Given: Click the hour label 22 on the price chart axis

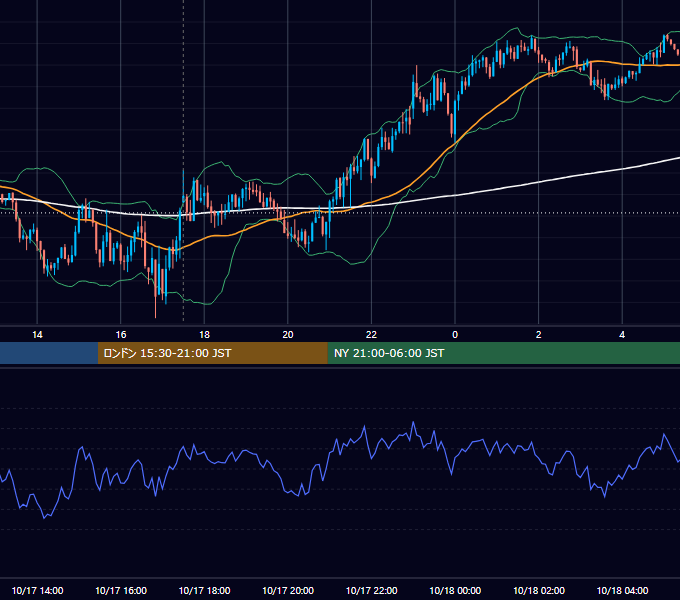Looking at the screenshot, I should (371, 335).
